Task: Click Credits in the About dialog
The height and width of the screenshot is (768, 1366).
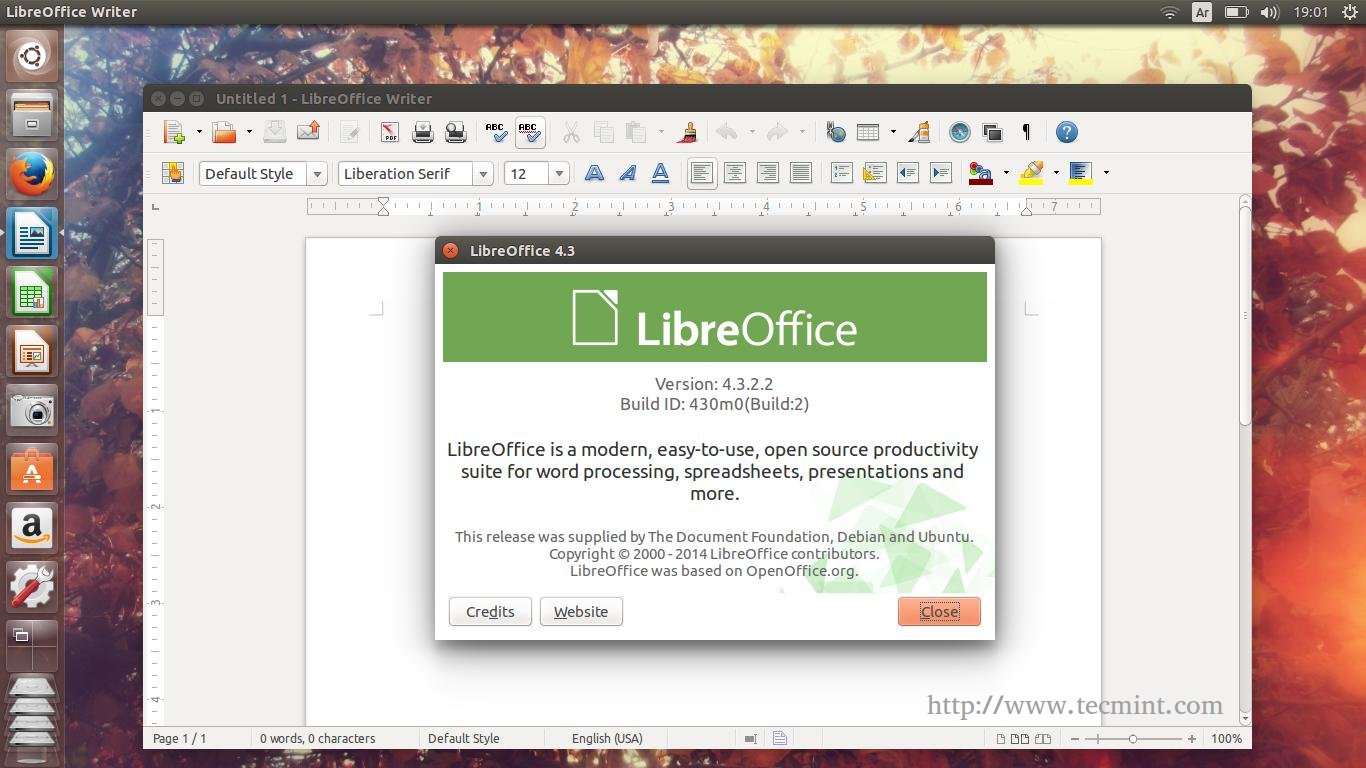Action: 490,611
